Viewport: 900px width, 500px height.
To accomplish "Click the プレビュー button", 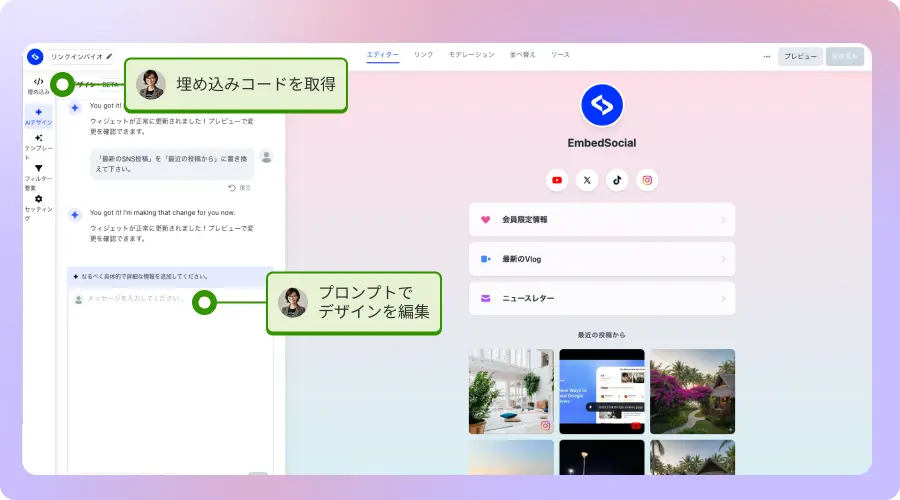I will (x=800, y=56).
